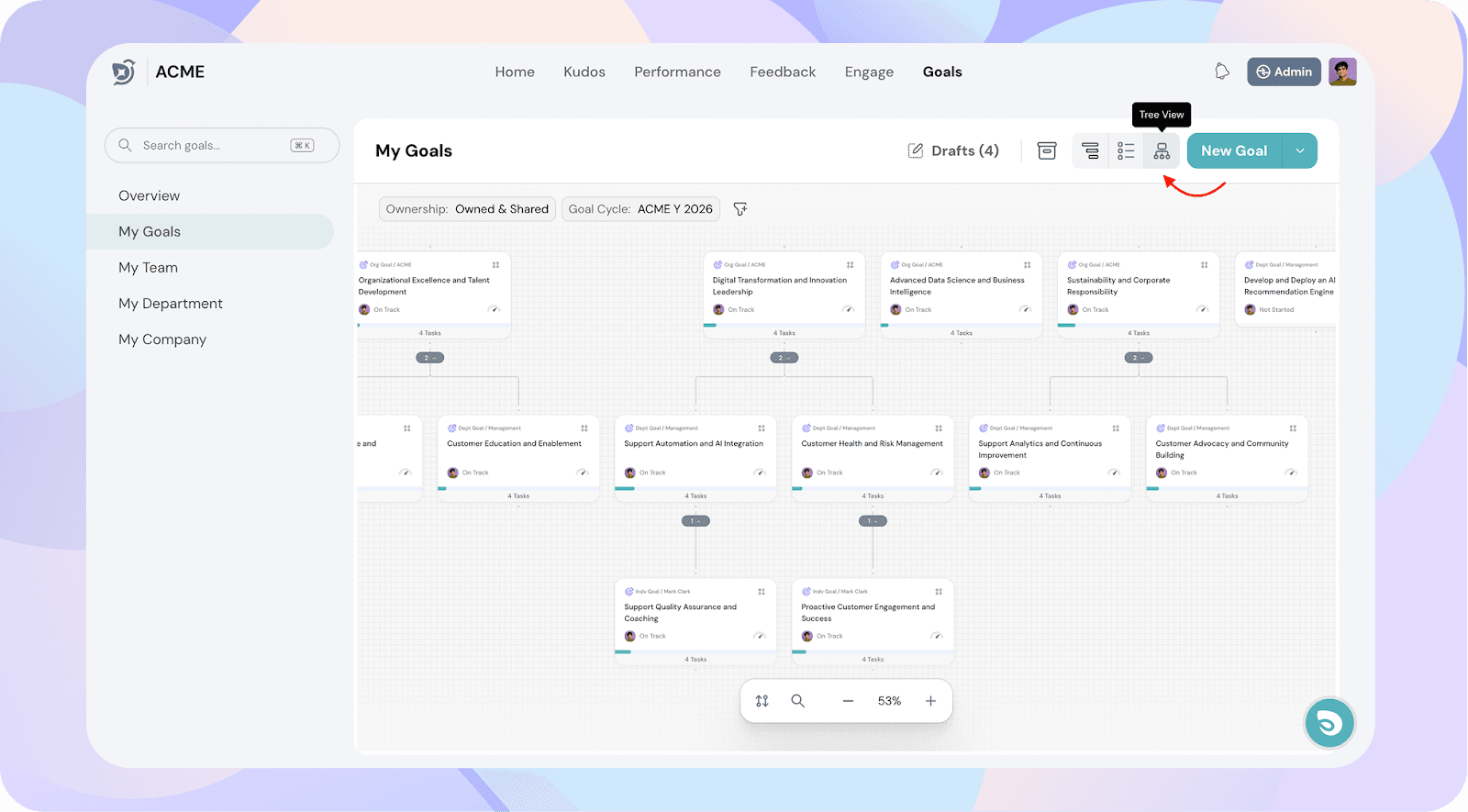This screenshot has height=812, width=1468.
Task: Expand the New Goal dropdown arrow
Action: tap(1299, 151)
